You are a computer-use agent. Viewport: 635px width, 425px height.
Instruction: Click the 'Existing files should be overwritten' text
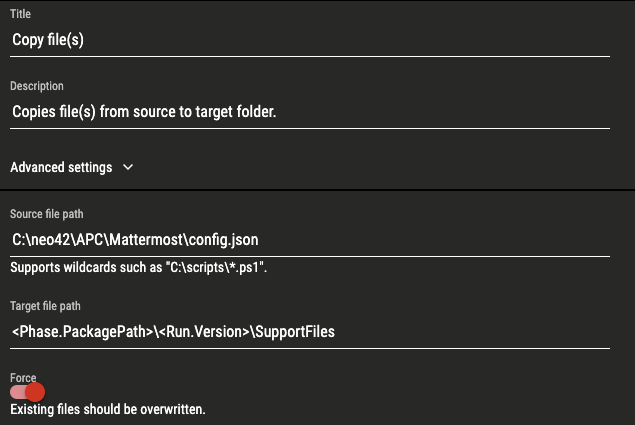[108, 409]
